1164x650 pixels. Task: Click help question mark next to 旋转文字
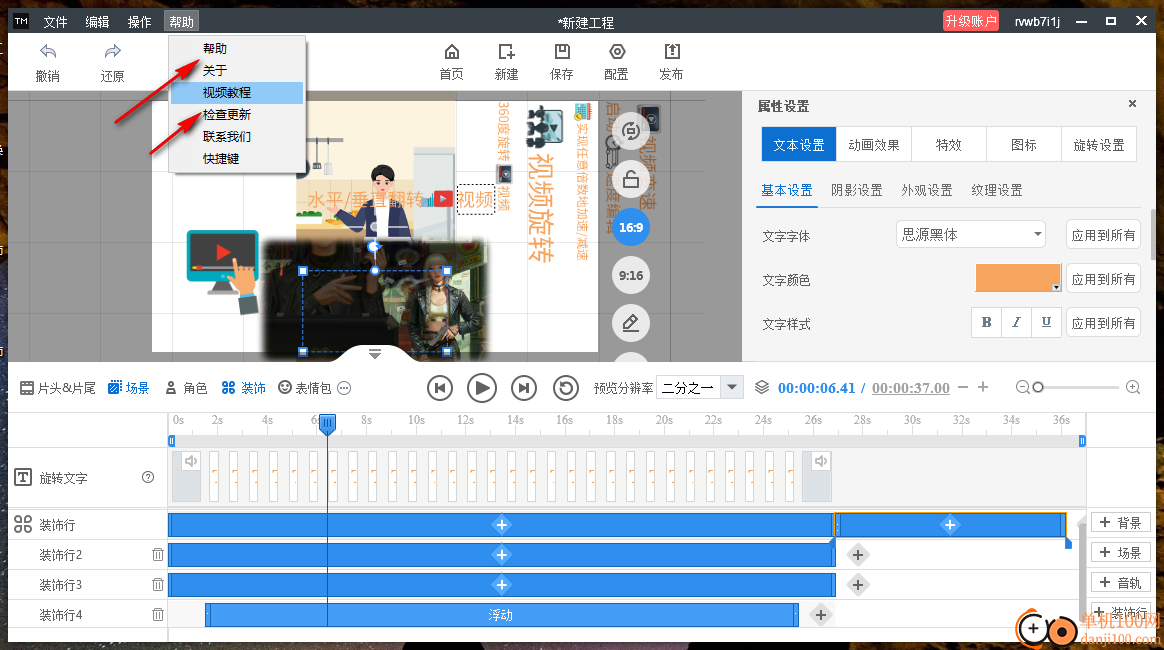(148, 477)
